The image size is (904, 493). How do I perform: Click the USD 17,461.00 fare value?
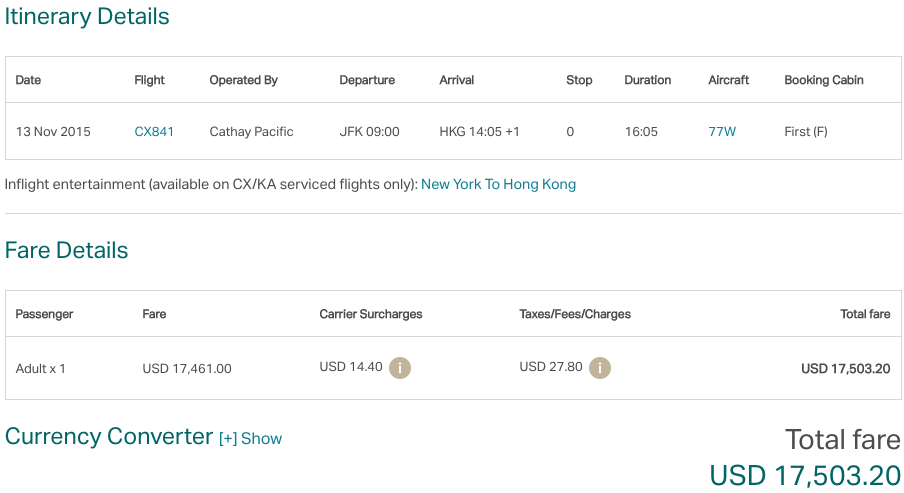coord(187,369)
